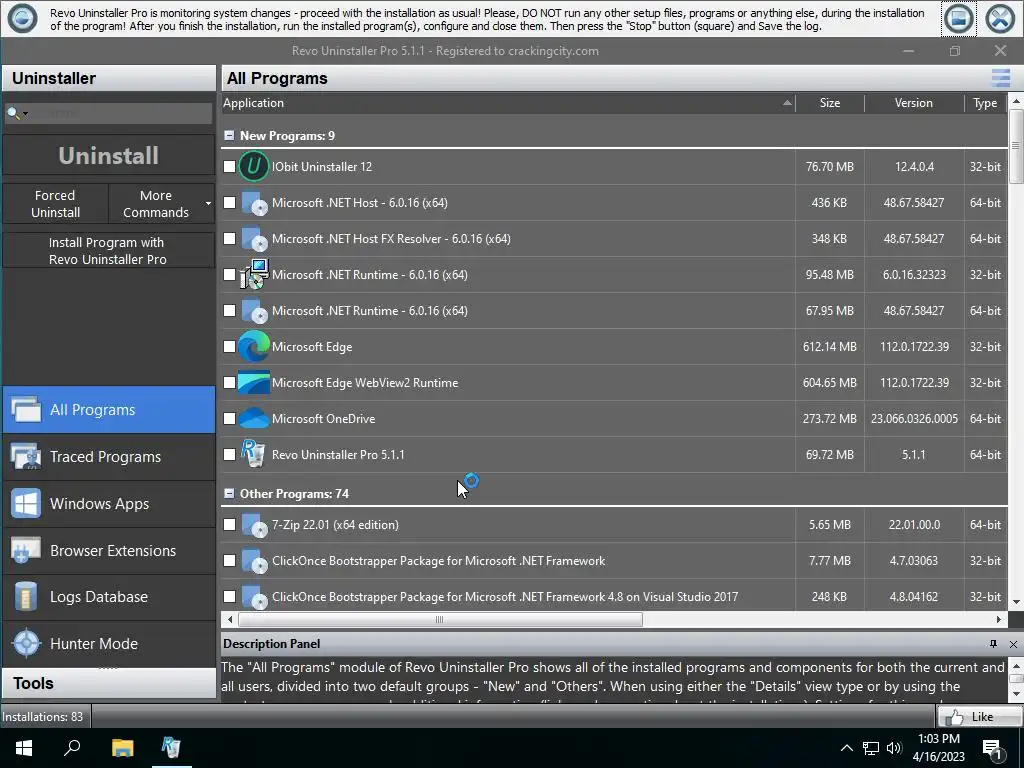Open the Browser Extensions module
The width and height of the screenshot is (1024, 768).
(108, 551)
